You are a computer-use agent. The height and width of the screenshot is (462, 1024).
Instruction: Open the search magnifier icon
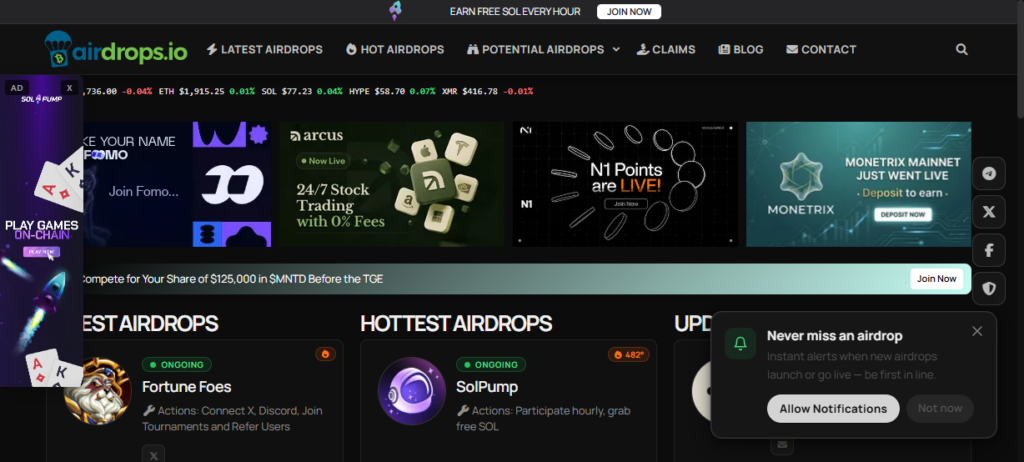pyautogui.click(x=961, y=49)
